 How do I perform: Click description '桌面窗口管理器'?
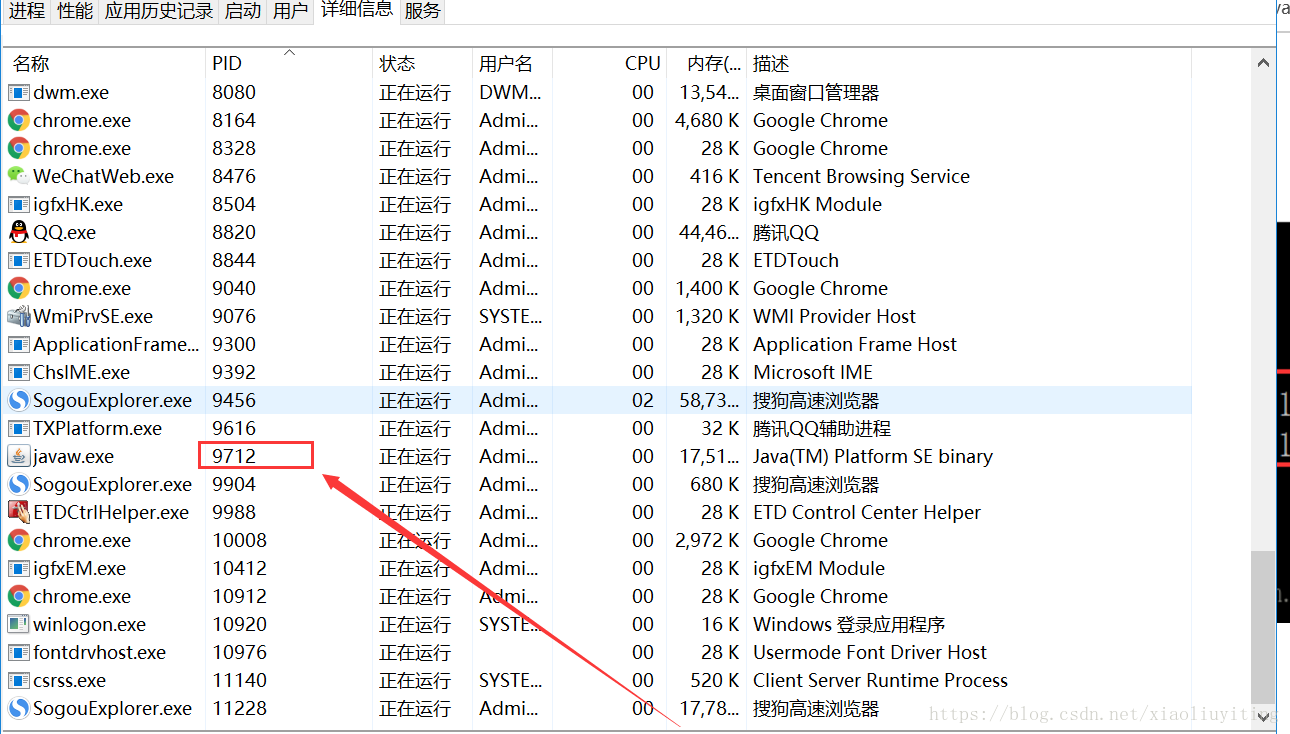tap(816, 92)
